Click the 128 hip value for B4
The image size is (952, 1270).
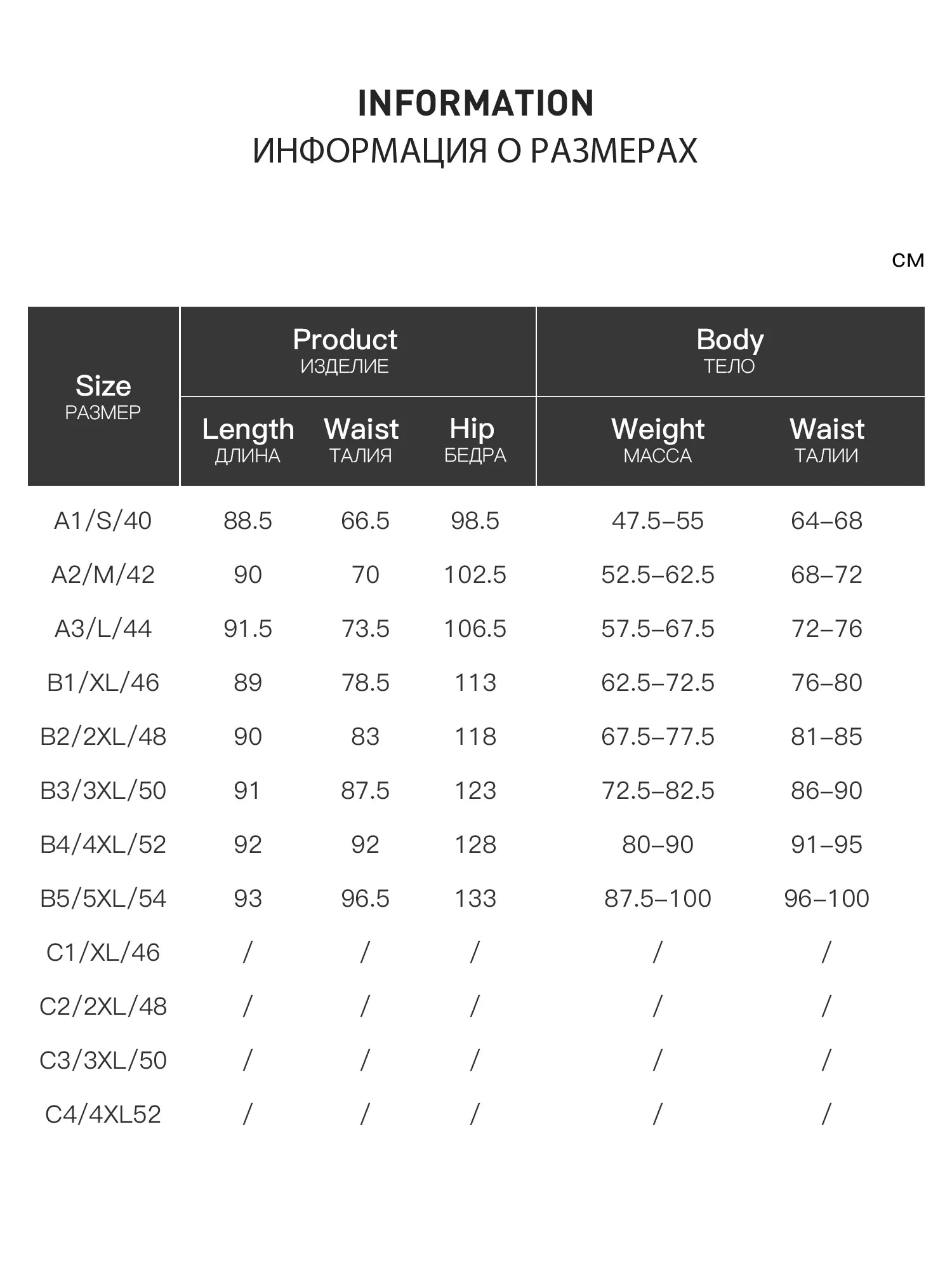(475, 845)
